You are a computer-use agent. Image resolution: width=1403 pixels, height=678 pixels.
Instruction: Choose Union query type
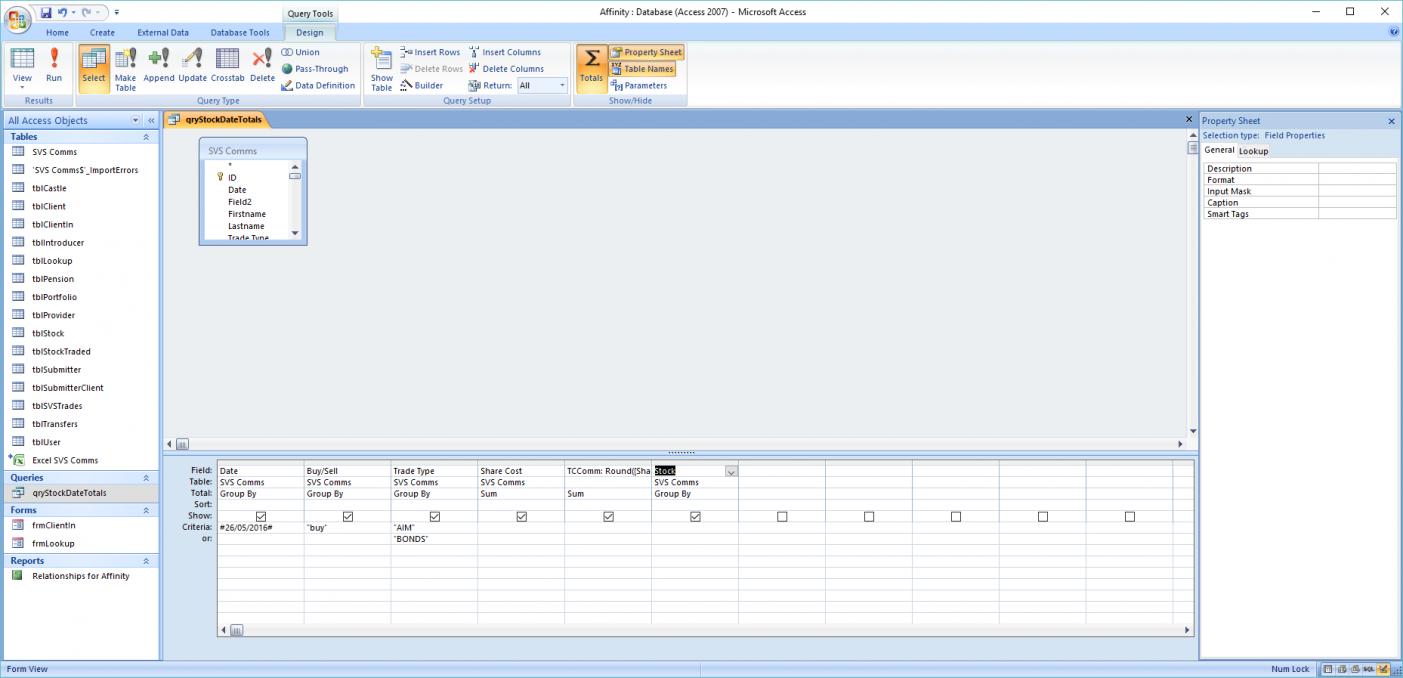[301, 52]
